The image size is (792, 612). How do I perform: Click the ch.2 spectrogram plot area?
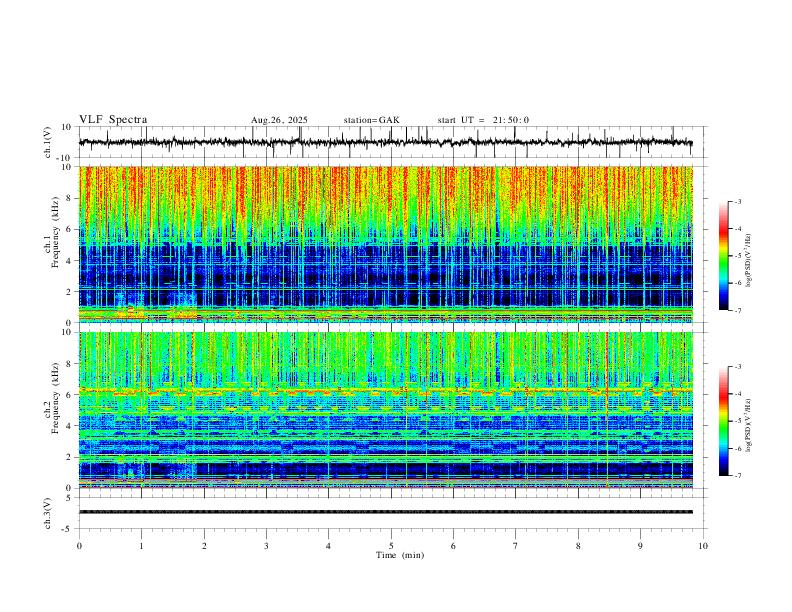pos(385,410)
